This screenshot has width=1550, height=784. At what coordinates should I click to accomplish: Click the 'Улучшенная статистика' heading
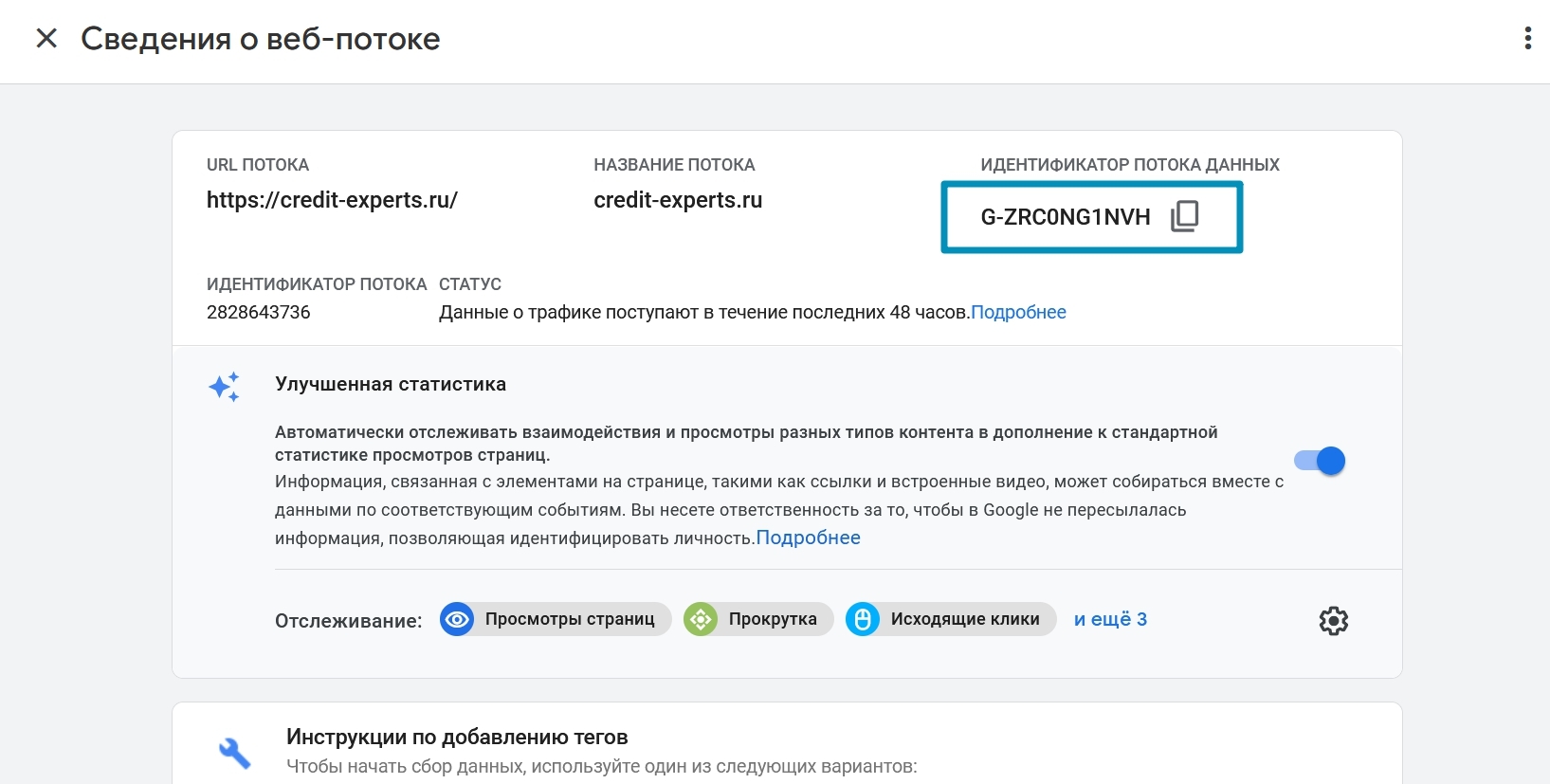pyautogui.click(x=391, y=384)
